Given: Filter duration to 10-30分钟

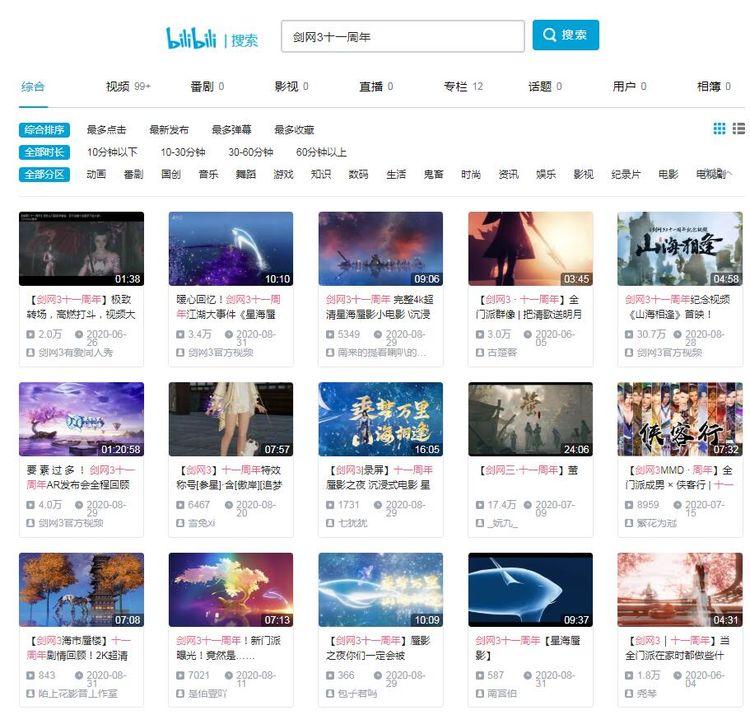Looking at the screenshot, I should coord(183,152).
